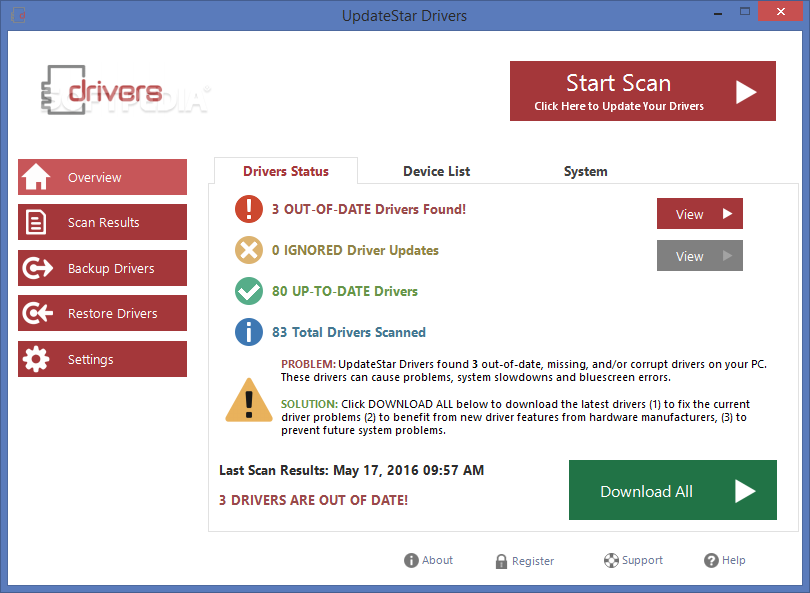Click the app icon in the title bar
Image resolution: width=810 pixels, height=593 pixels.
[x=19, y=15]
